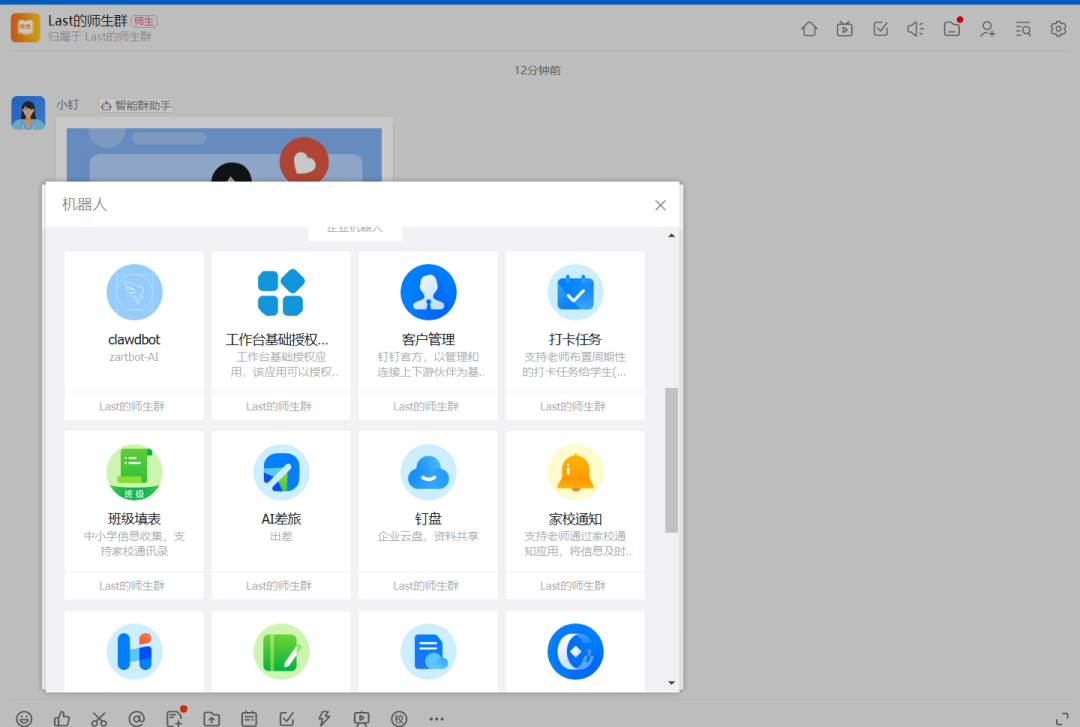1080x727 pixels.
Task: Pick the 家校通知 bell icon
Action: tap(575, 472)
